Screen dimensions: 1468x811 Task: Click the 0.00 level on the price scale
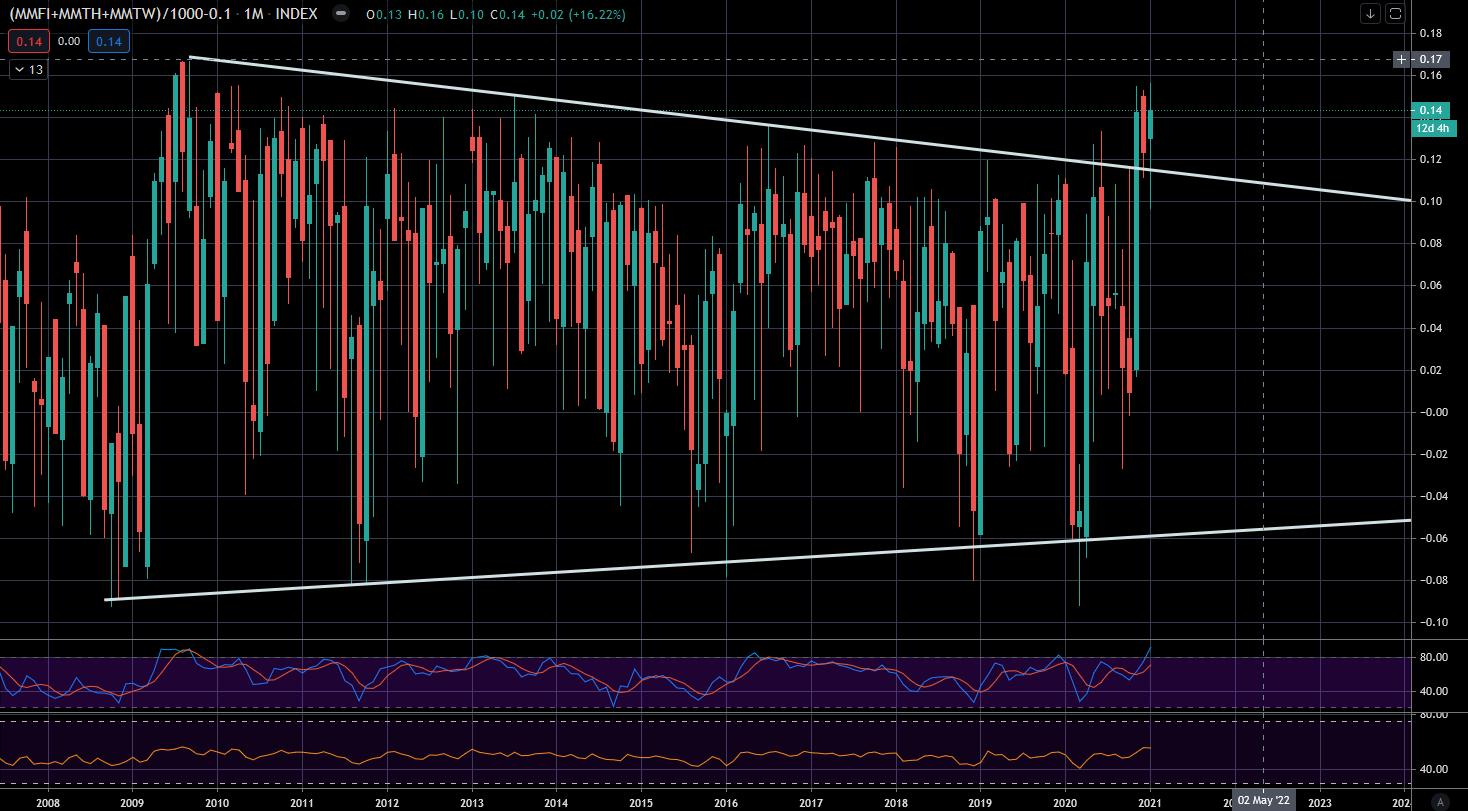[1433, 412]
